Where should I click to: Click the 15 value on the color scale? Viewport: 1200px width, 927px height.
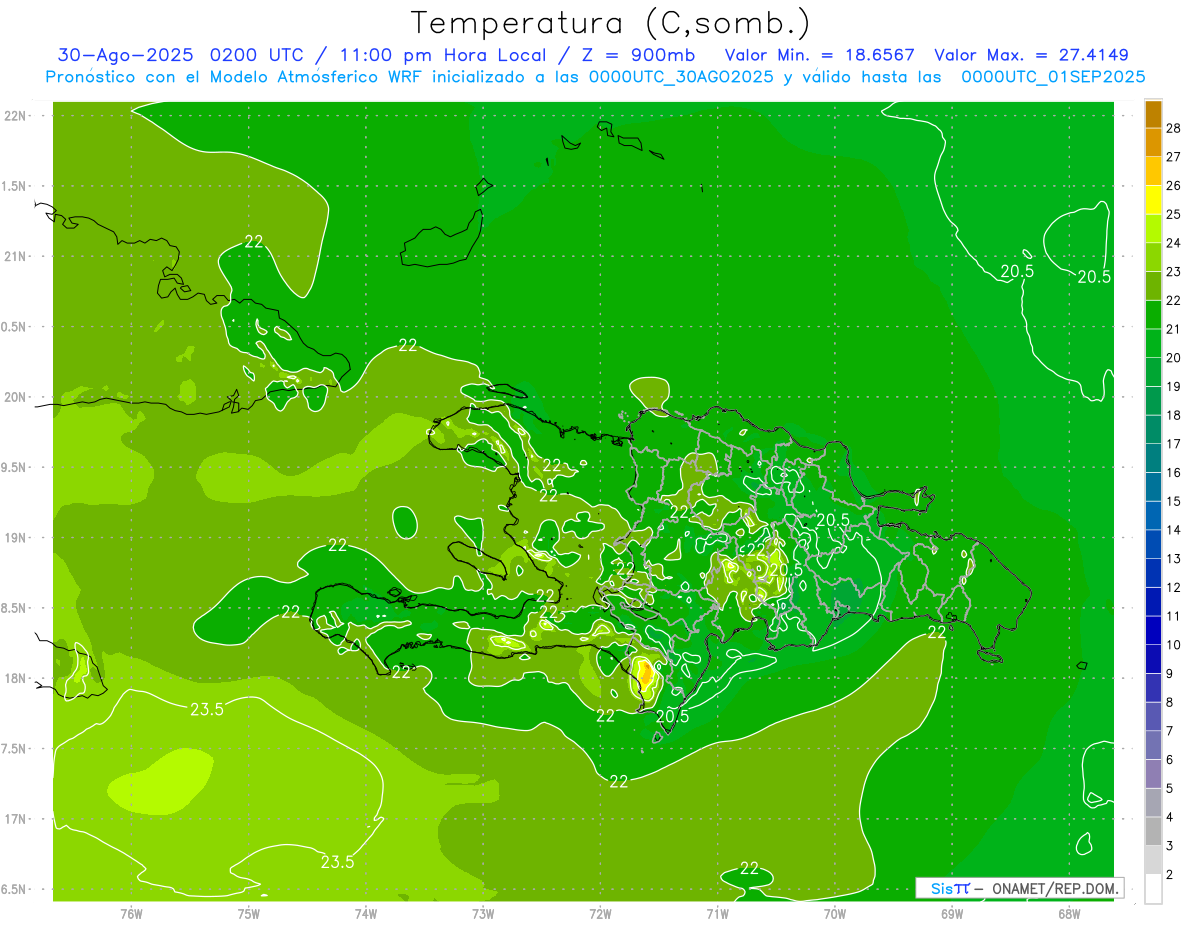tap(1174, 501)
